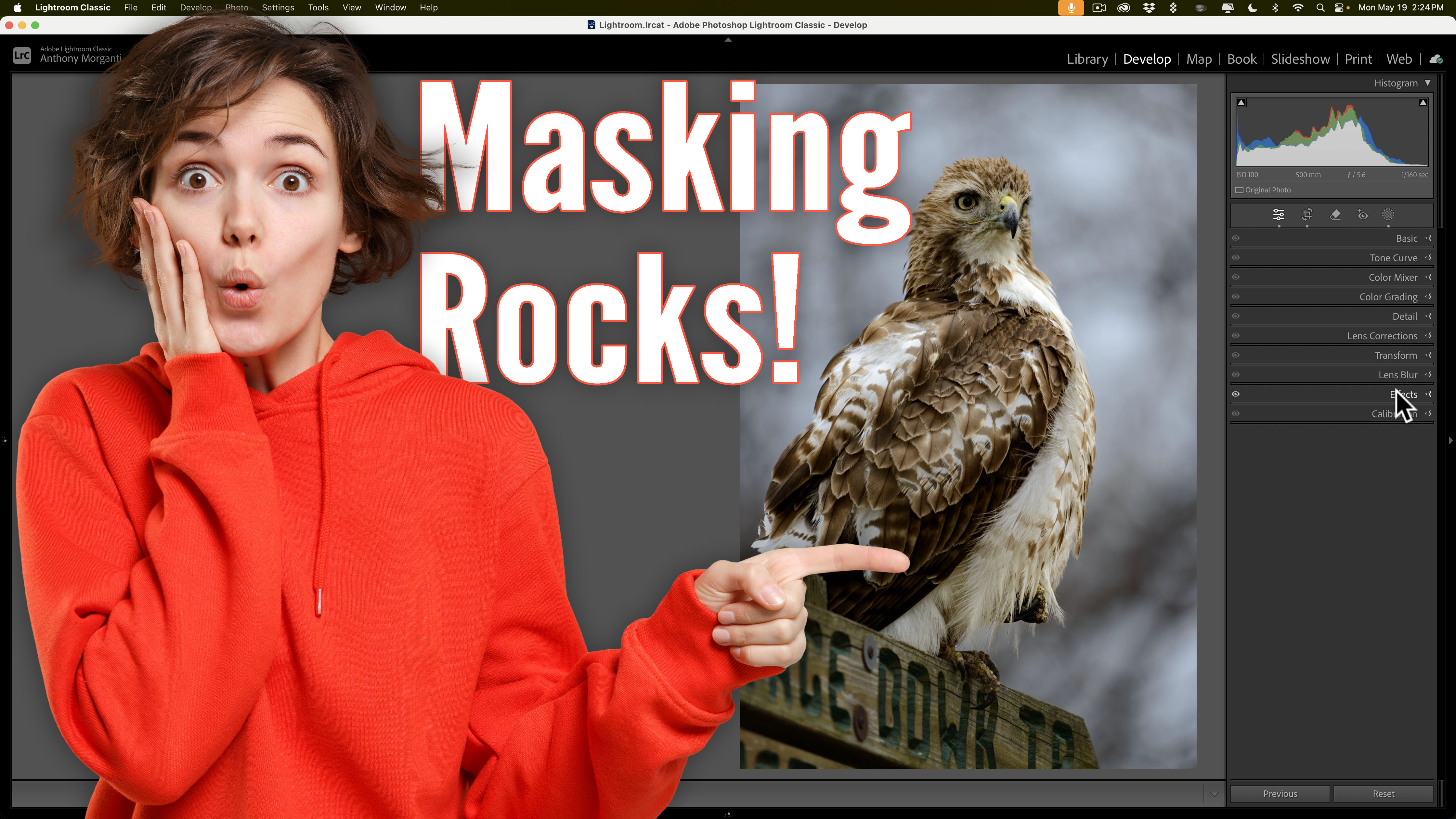Viewport: 1456px width, 819px height.
Task: Open the Window menu
Action: (391, 8)
